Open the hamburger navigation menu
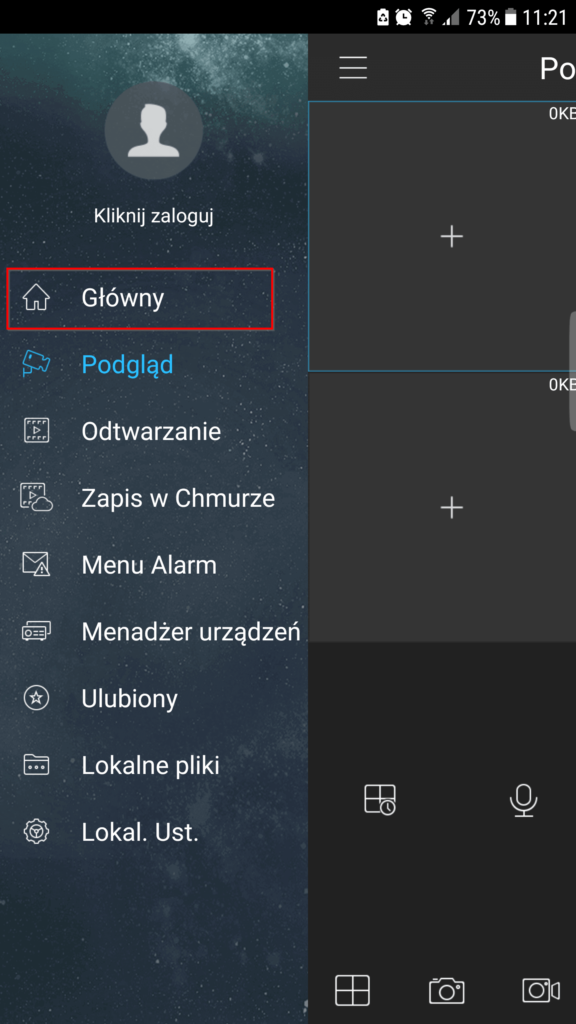This screenshot has width=576, height=1024. tap(352, 68)
